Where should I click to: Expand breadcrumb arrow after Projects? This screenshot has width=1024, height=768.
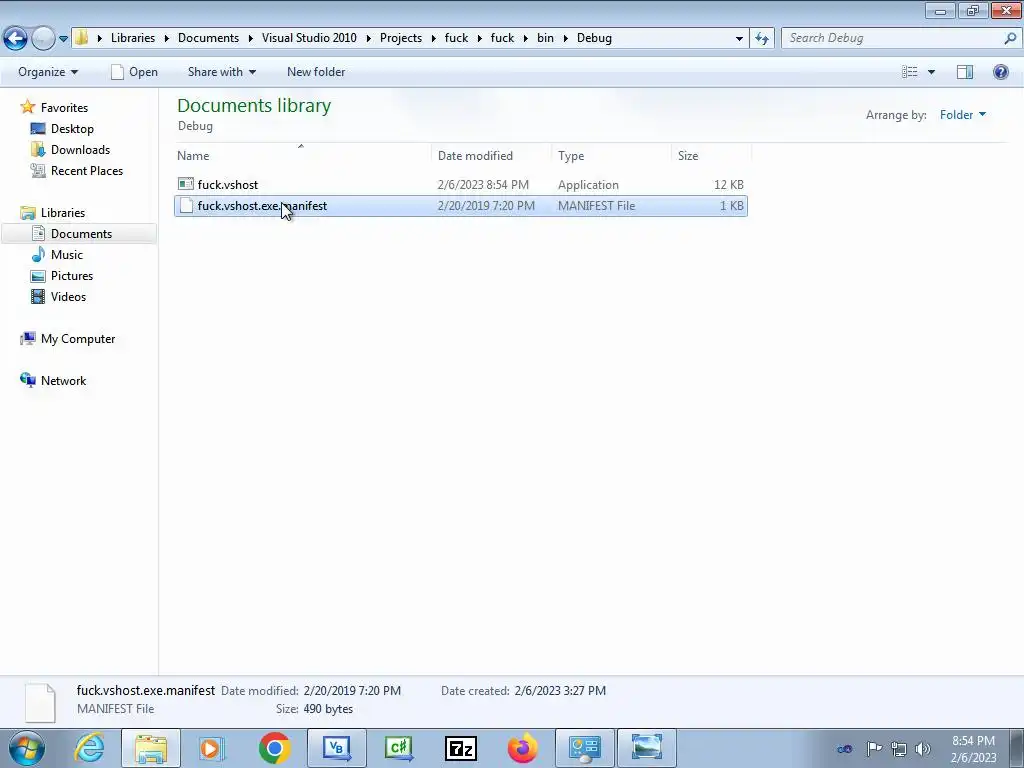click(x=434, y=39)
